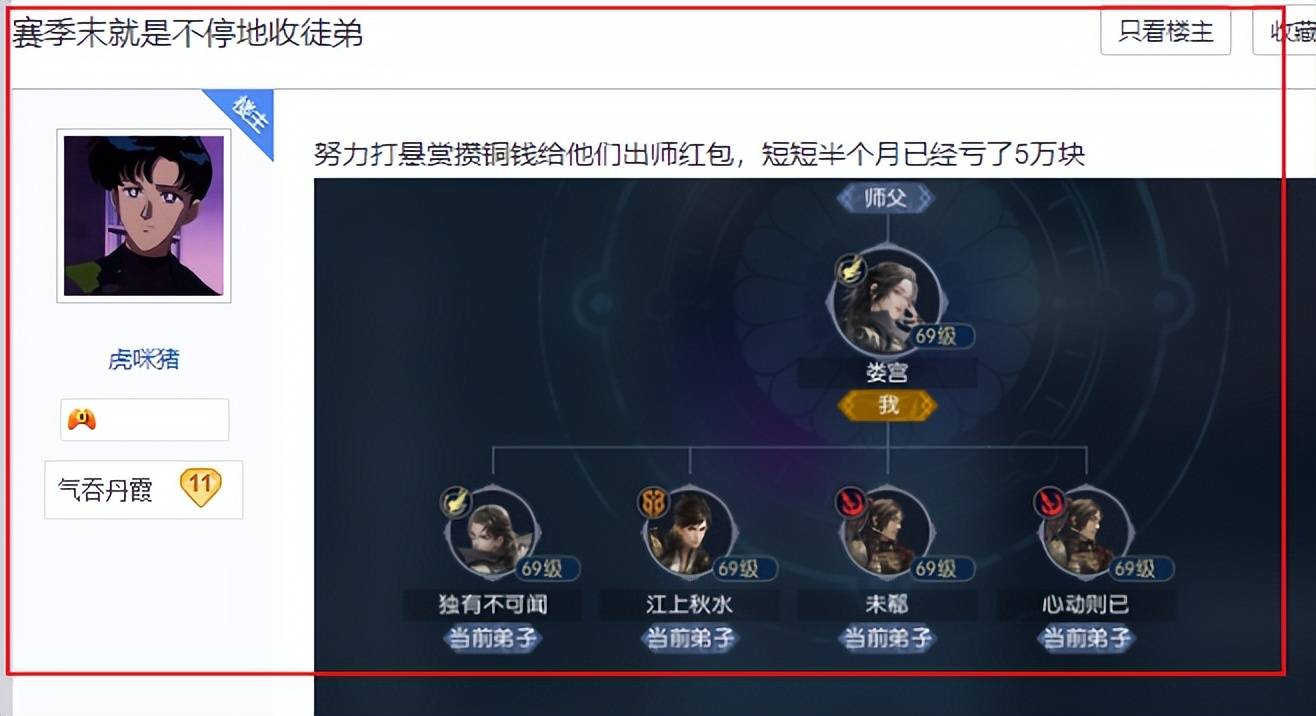Click the level 11 shield badge
The width and height of the screenshot is (1316, 716).
click(201, 487)
